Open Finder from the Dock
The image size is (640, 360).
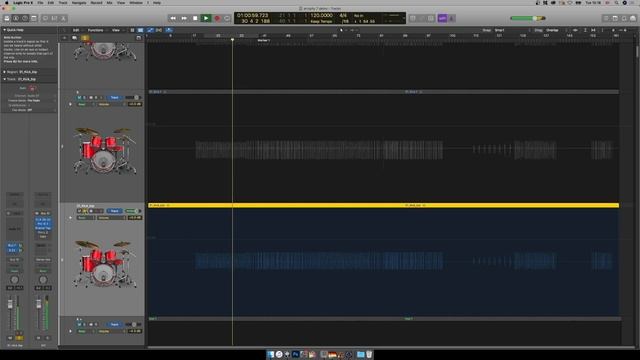(x=271, y=354)
